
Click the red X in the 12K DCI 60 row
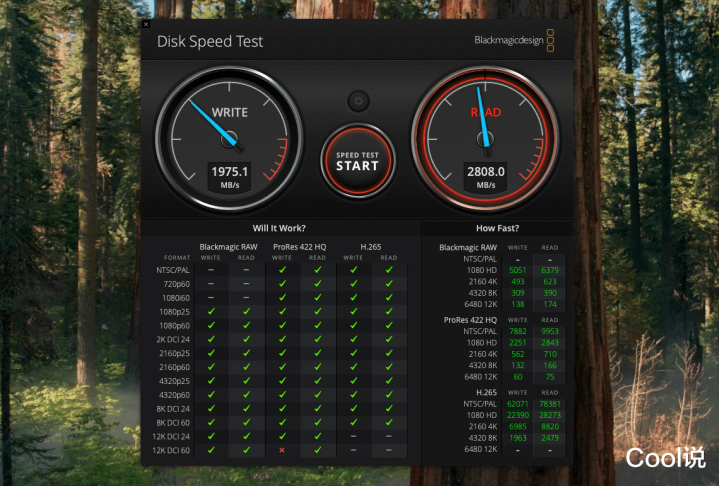coord(282,450)
